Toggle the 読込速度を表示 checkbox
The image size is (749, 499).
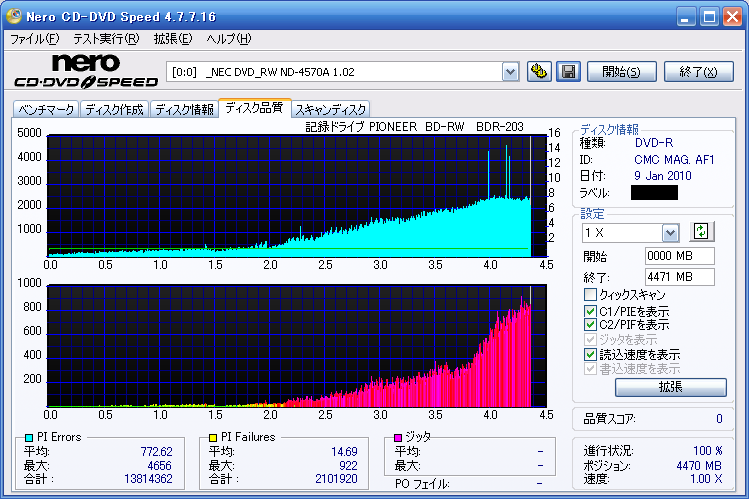pyautogui.click(x=590, y=354)
